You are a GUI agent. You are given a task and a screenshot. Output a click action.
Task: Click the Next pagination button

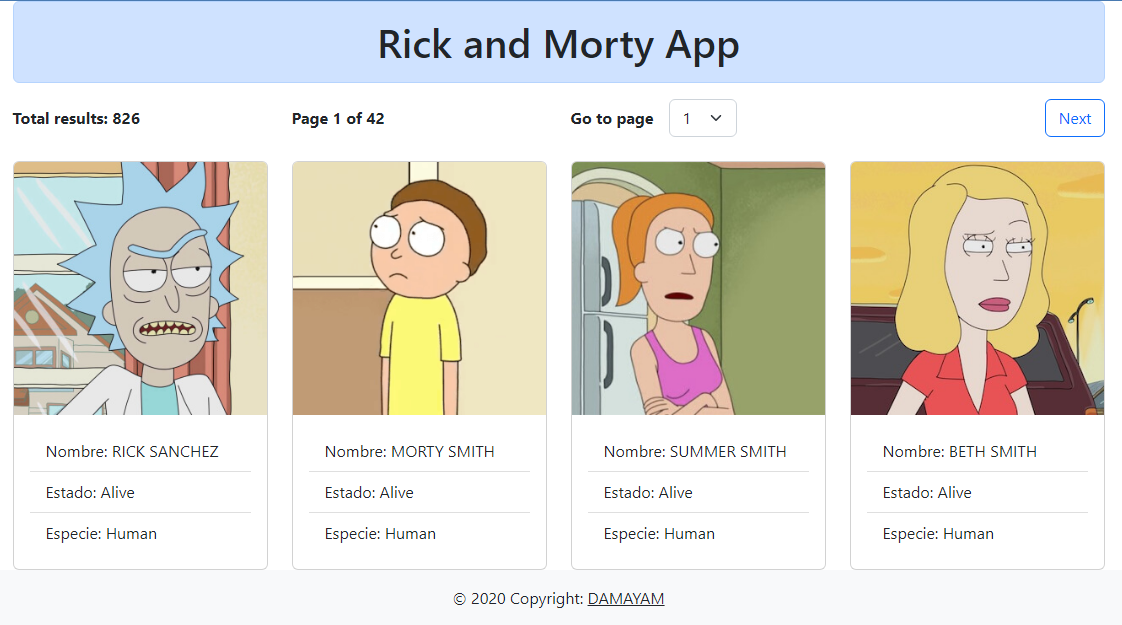1074,118
